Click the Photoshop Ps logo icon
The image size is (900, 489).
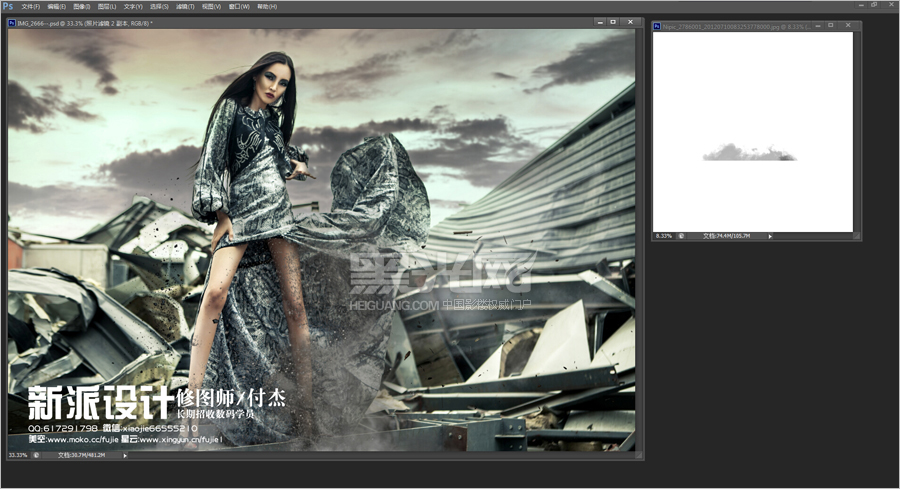[x=8, y=6]
